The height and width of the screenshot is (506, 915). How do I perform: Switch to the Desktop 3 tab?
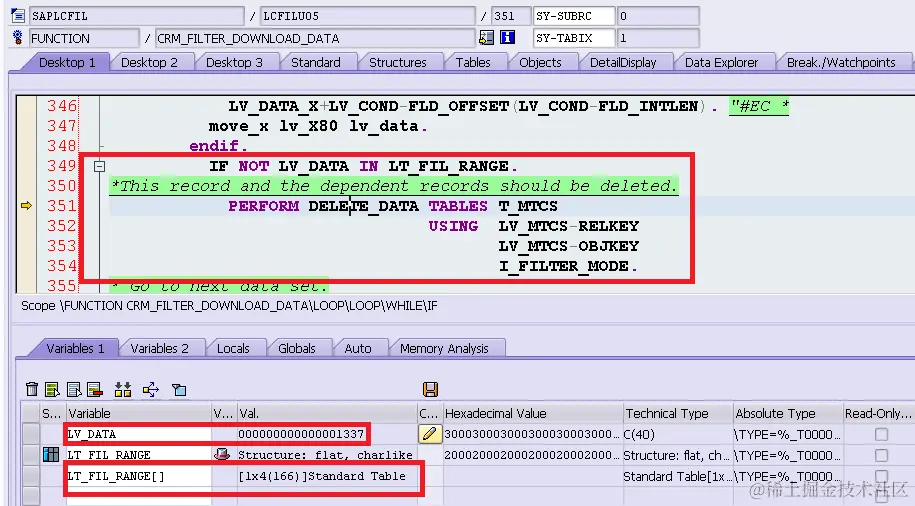click(234, 62)
